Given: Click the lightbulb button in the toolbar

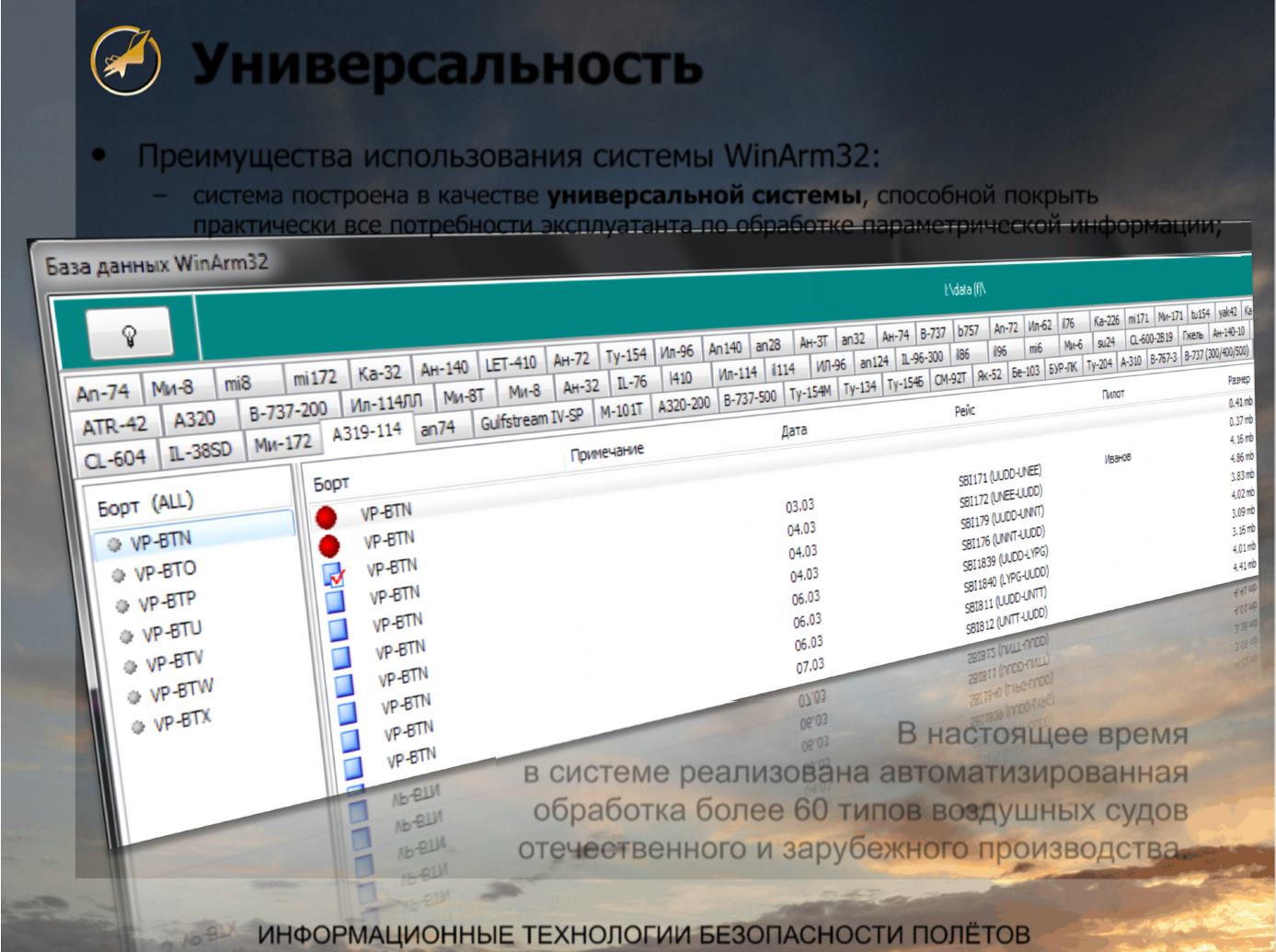Looking at the screenshot, I should [130, 332].
